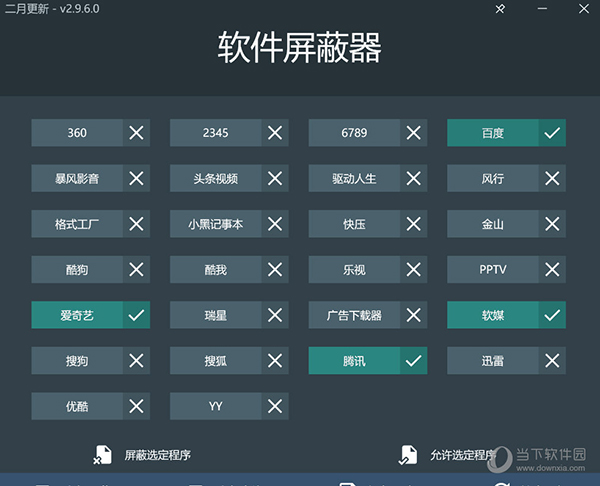This screenshot has width=600, height=486.
Task: Select the 6789 label button
Action: click(x=354, y=133)
